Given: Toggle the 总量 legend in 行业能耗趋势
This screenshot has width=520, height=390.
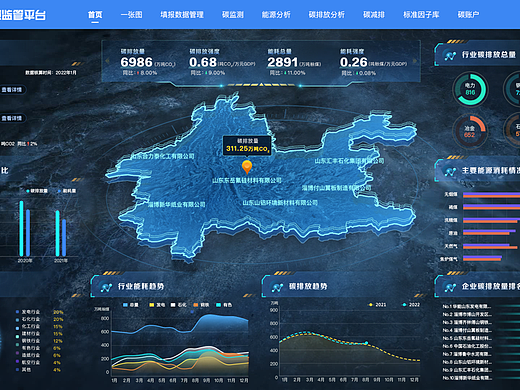Looking at the screenshot, I should [131, 305].
